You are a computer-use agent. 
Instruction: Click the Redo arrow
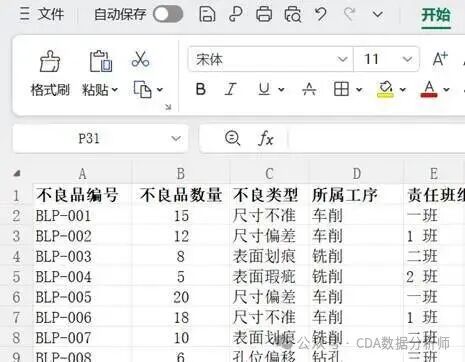pos(349,14)
